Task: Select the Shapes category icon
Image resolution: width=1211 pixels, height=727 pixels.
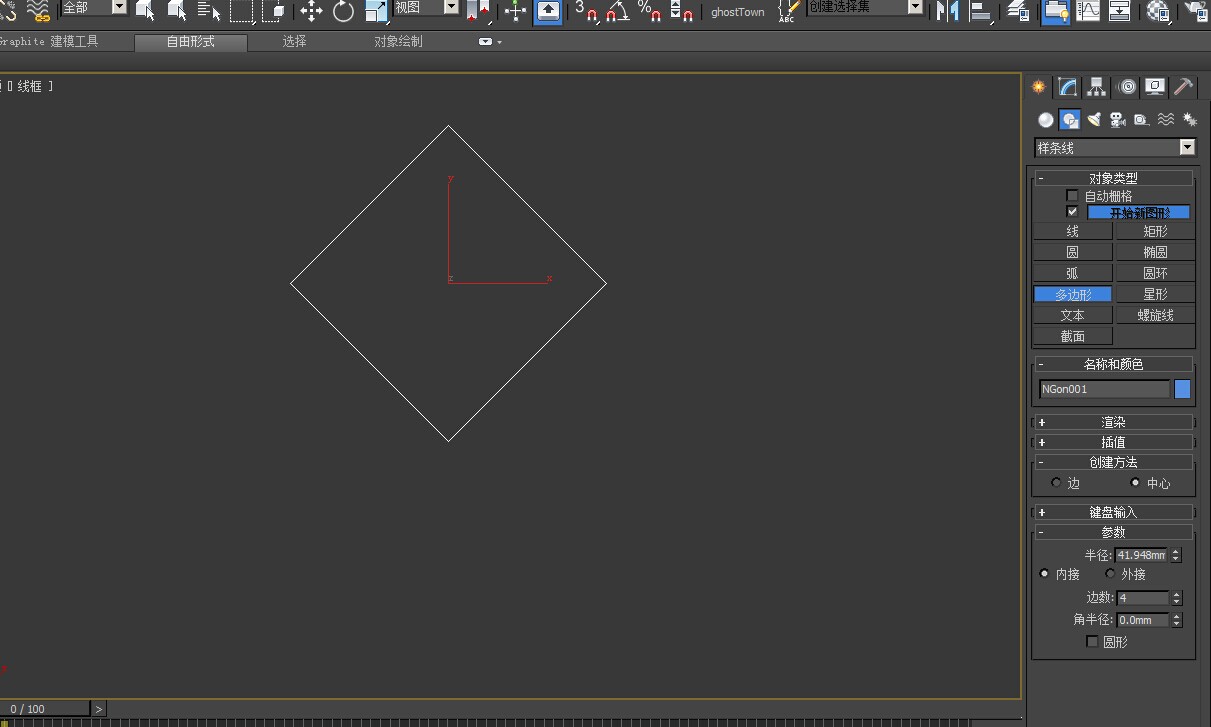Action: pyautogui.click(x=1070, y=120)
